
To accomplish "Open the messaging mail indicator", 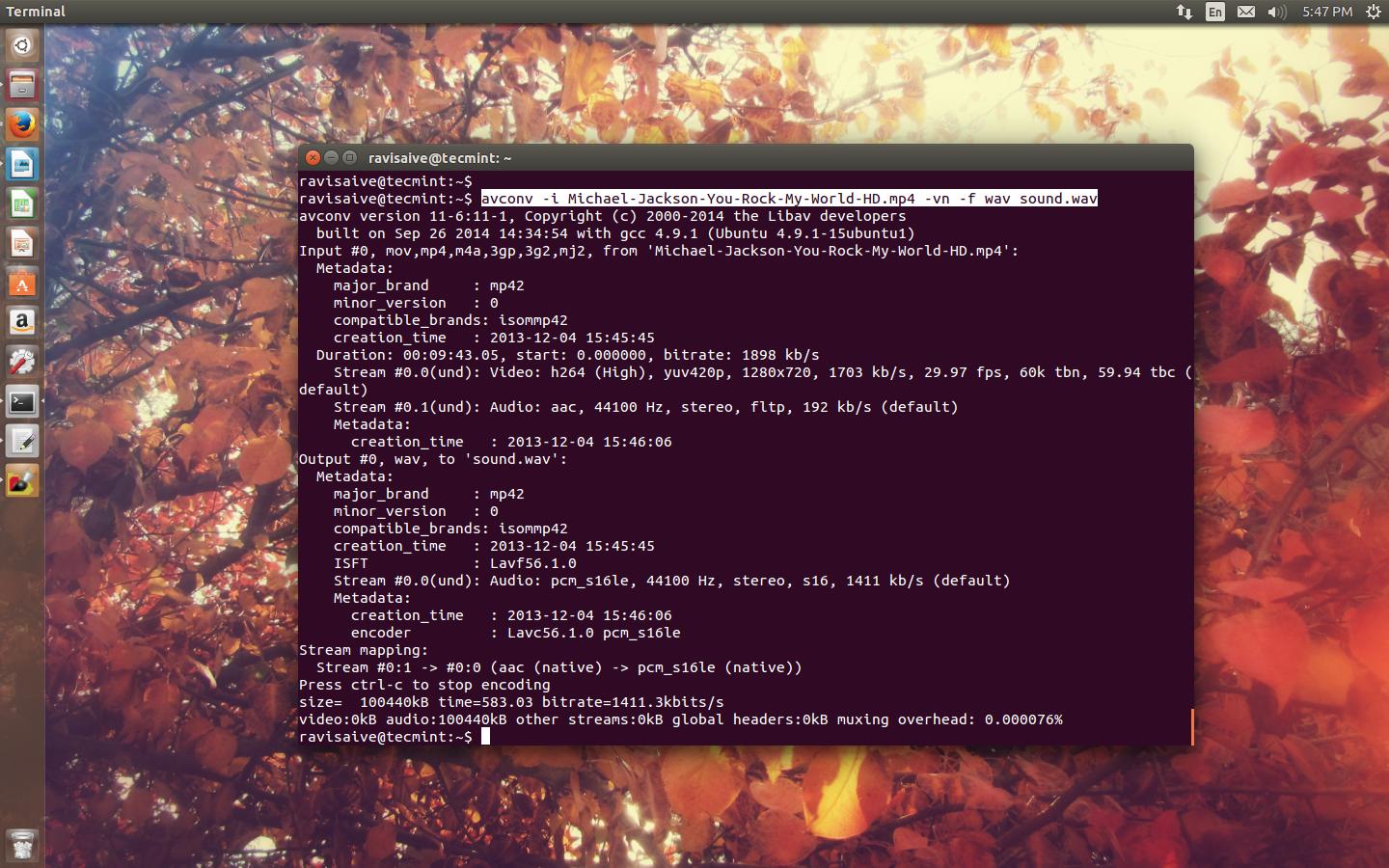I will [1246, 12].
